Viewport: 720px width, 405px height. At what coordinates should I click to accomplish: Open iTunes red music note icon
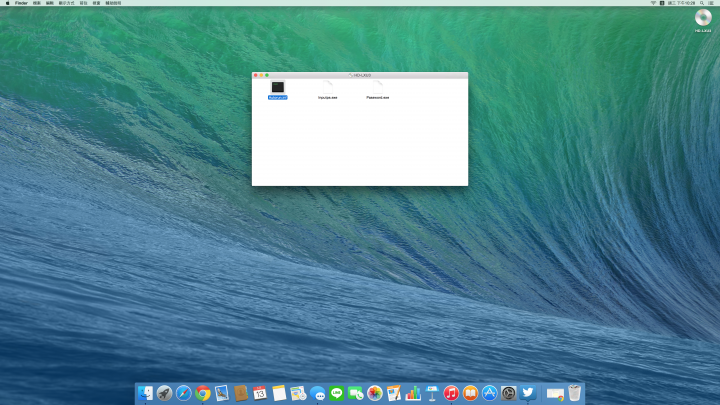click(451, 393)
